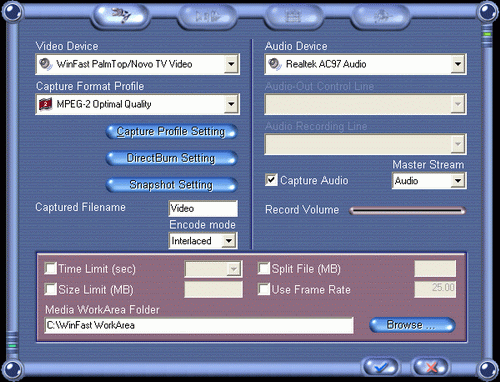Confirm settings with the blue checkmark icon
Screen dimensions: 500x382
tap(381, 367)
